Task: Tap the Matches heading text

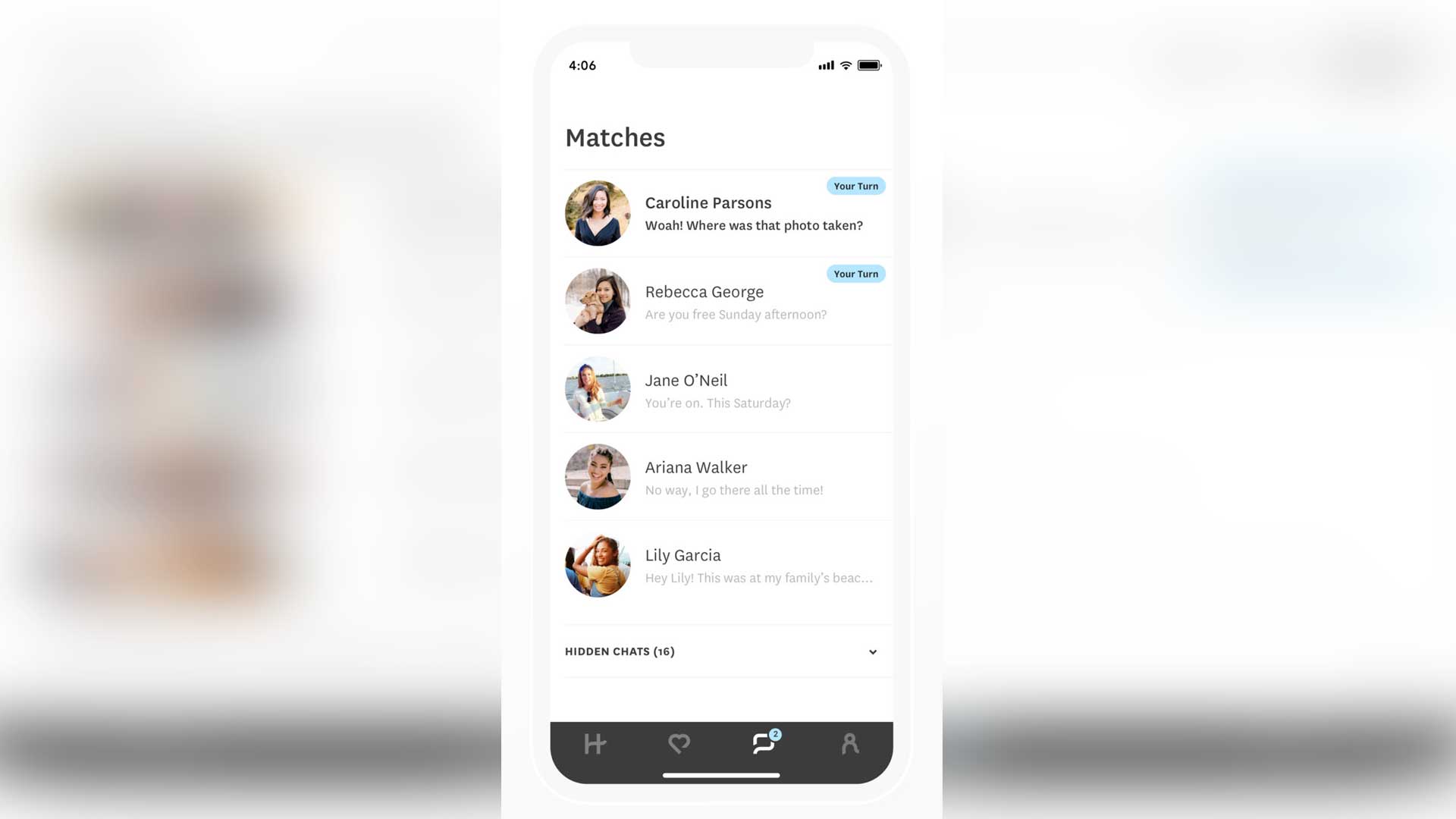Action: [x=614, y=137]
